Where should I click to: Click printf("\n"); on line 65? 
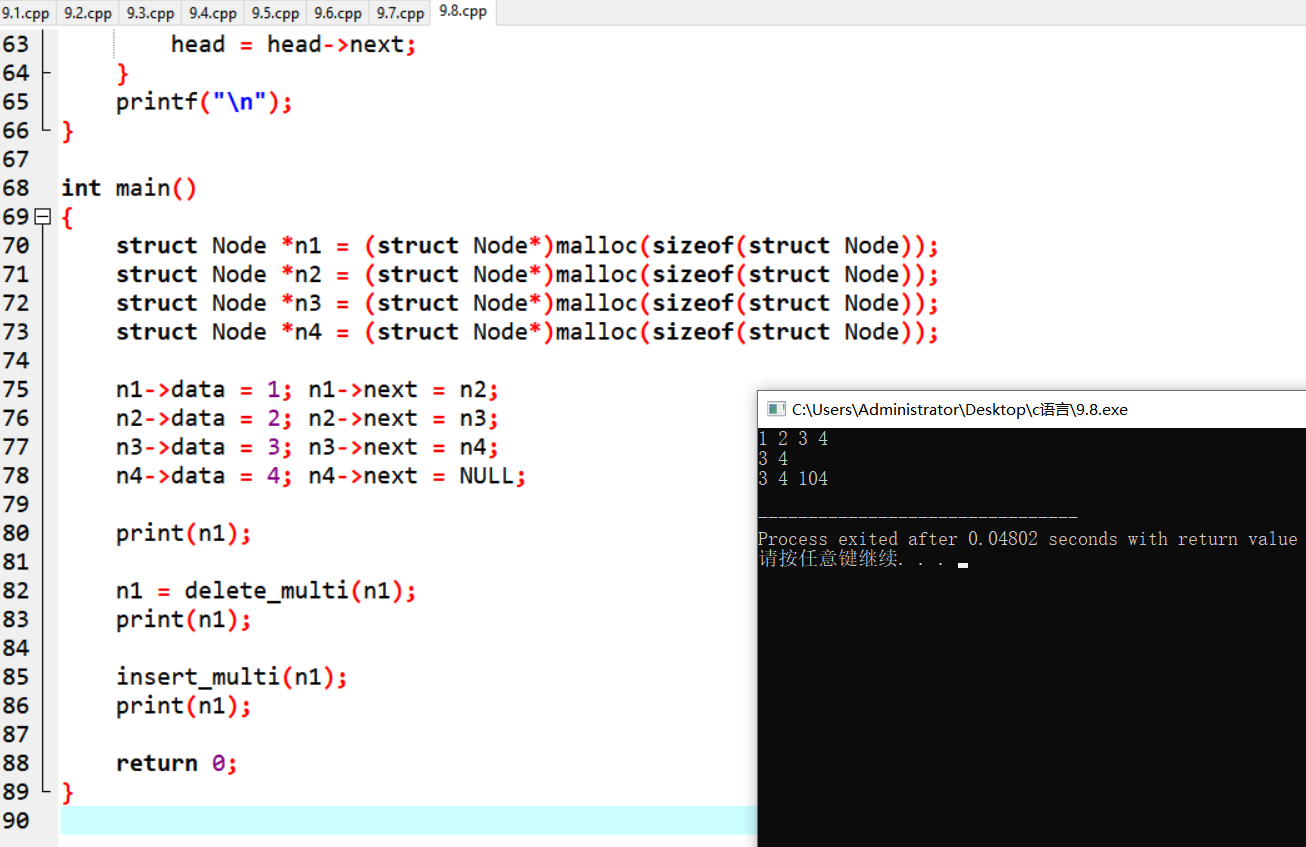click(204, 102)
